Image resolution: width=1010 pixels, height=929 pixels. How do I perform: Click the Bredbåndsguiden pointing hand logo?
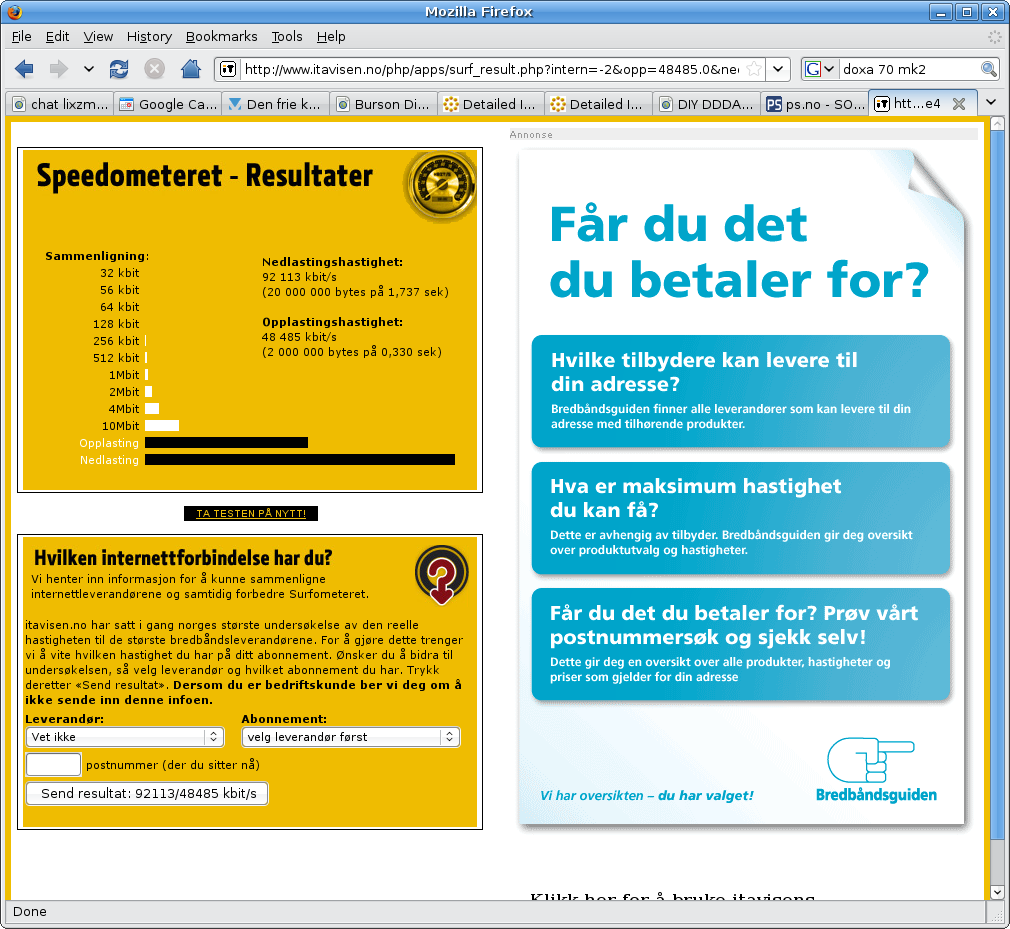[875, 770]
